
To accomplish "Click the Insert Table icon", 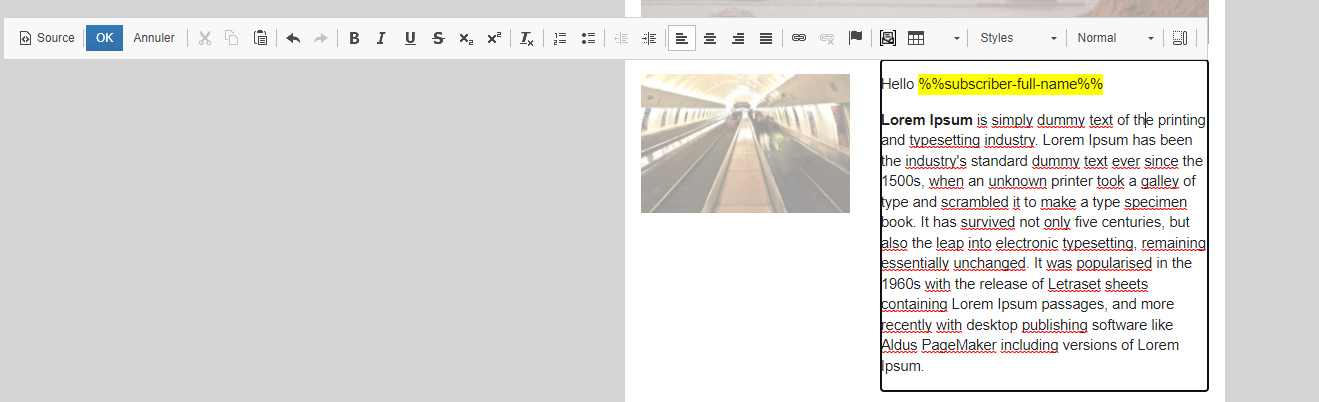I will [915, 38].
